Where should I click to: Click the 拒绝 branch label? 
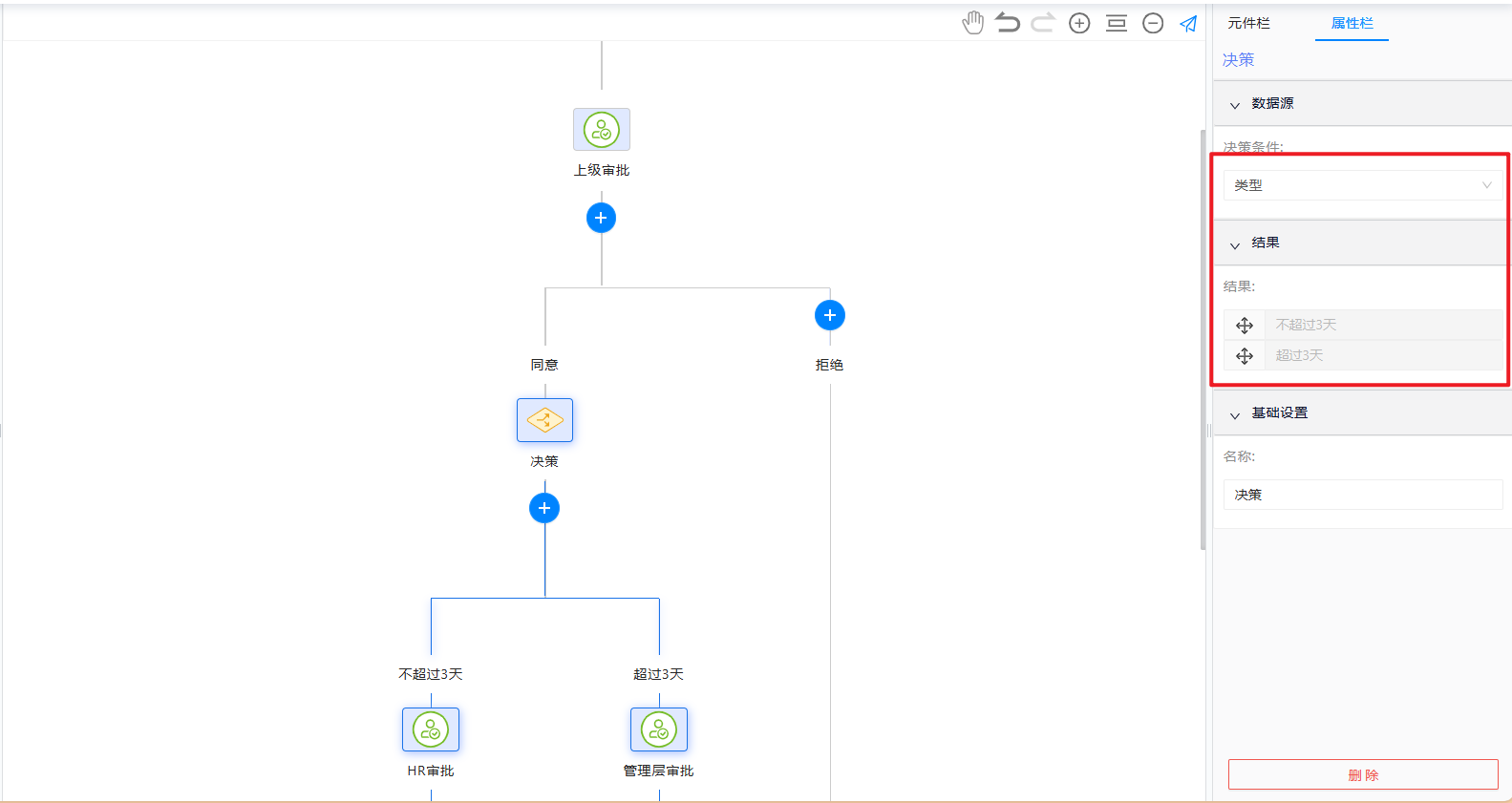pyautogui.click(x=829, y=365)
